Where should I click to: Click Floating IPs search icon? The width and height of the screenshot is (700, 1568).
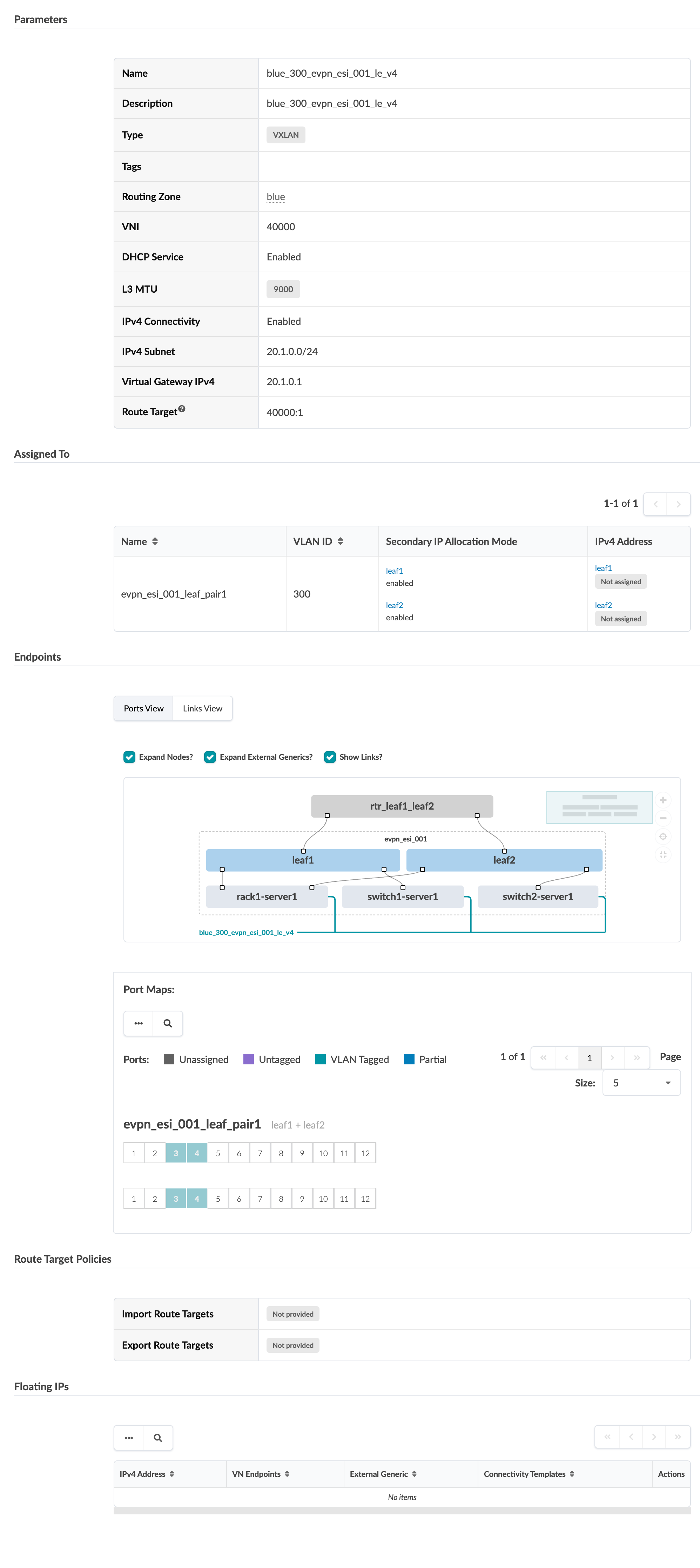(x=158, y=1438)
